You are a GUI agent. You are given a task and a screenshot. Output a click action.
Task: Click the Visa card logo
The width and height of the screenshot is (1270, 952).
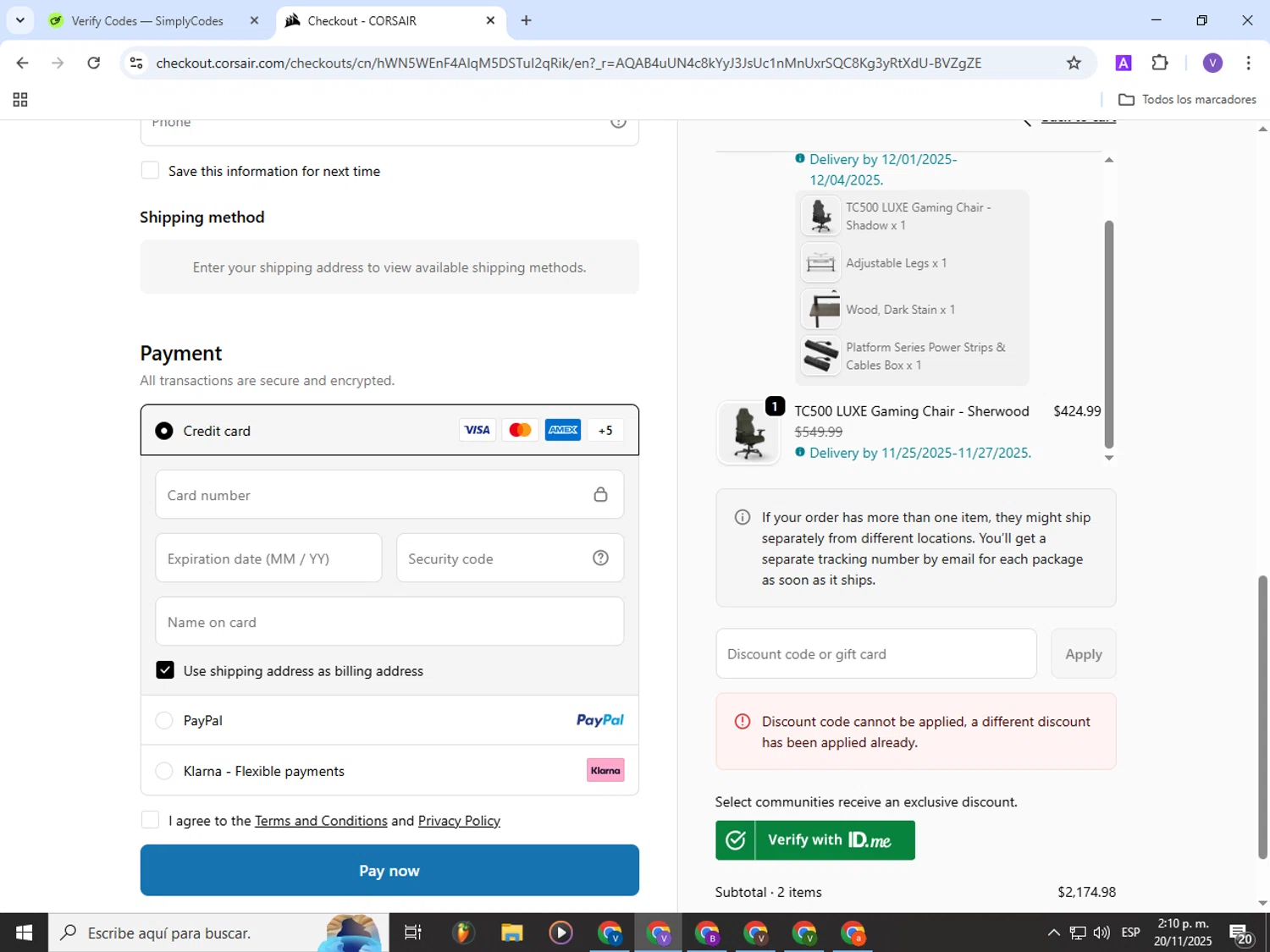pos(477,430)
